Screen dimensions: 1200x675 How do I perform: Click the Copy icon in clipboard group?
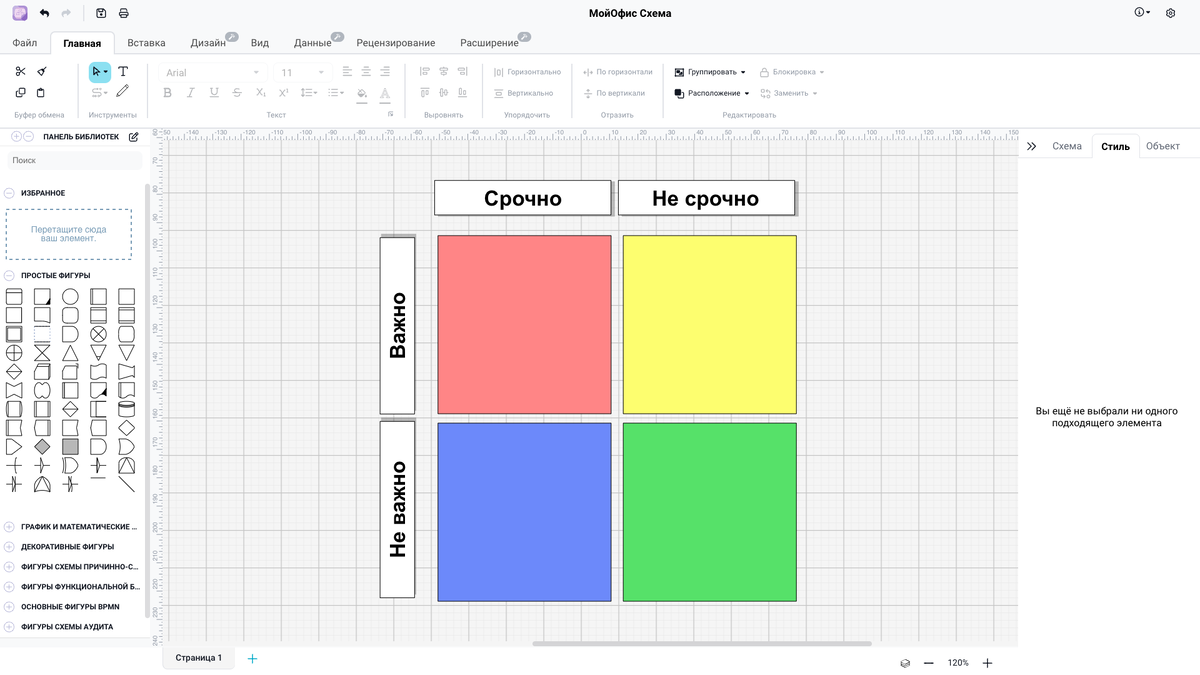tap(20, 93)
